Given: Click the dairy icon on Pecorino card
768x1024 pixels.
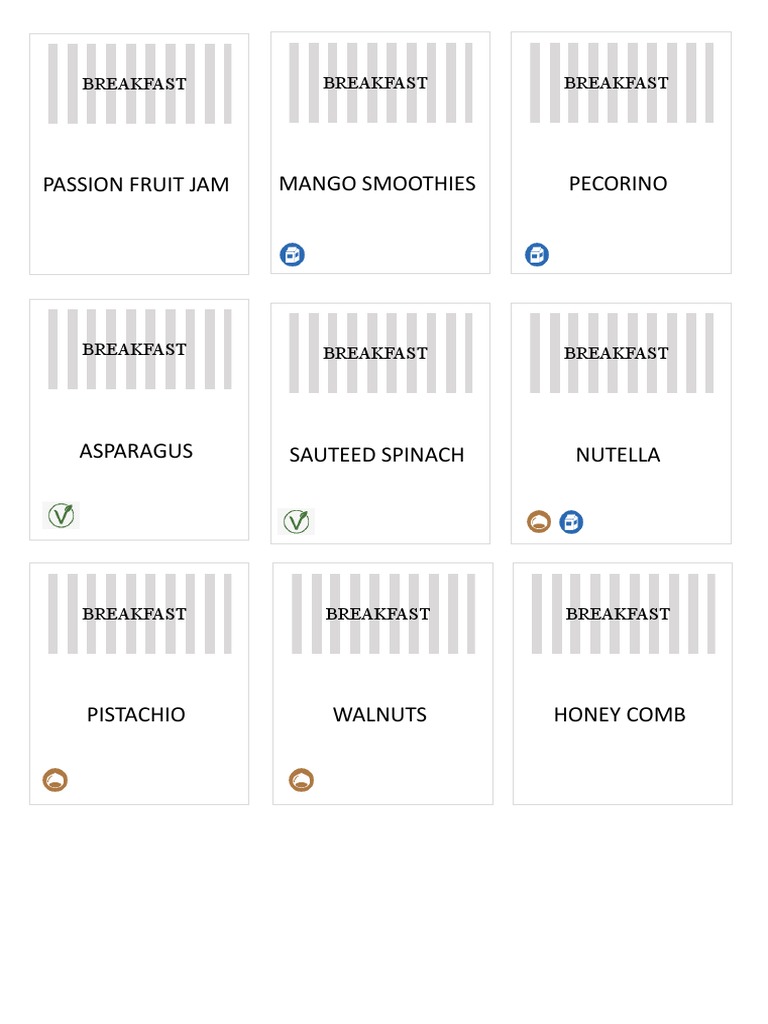Looking at the screenshot, I should click(x=537, y=255).
